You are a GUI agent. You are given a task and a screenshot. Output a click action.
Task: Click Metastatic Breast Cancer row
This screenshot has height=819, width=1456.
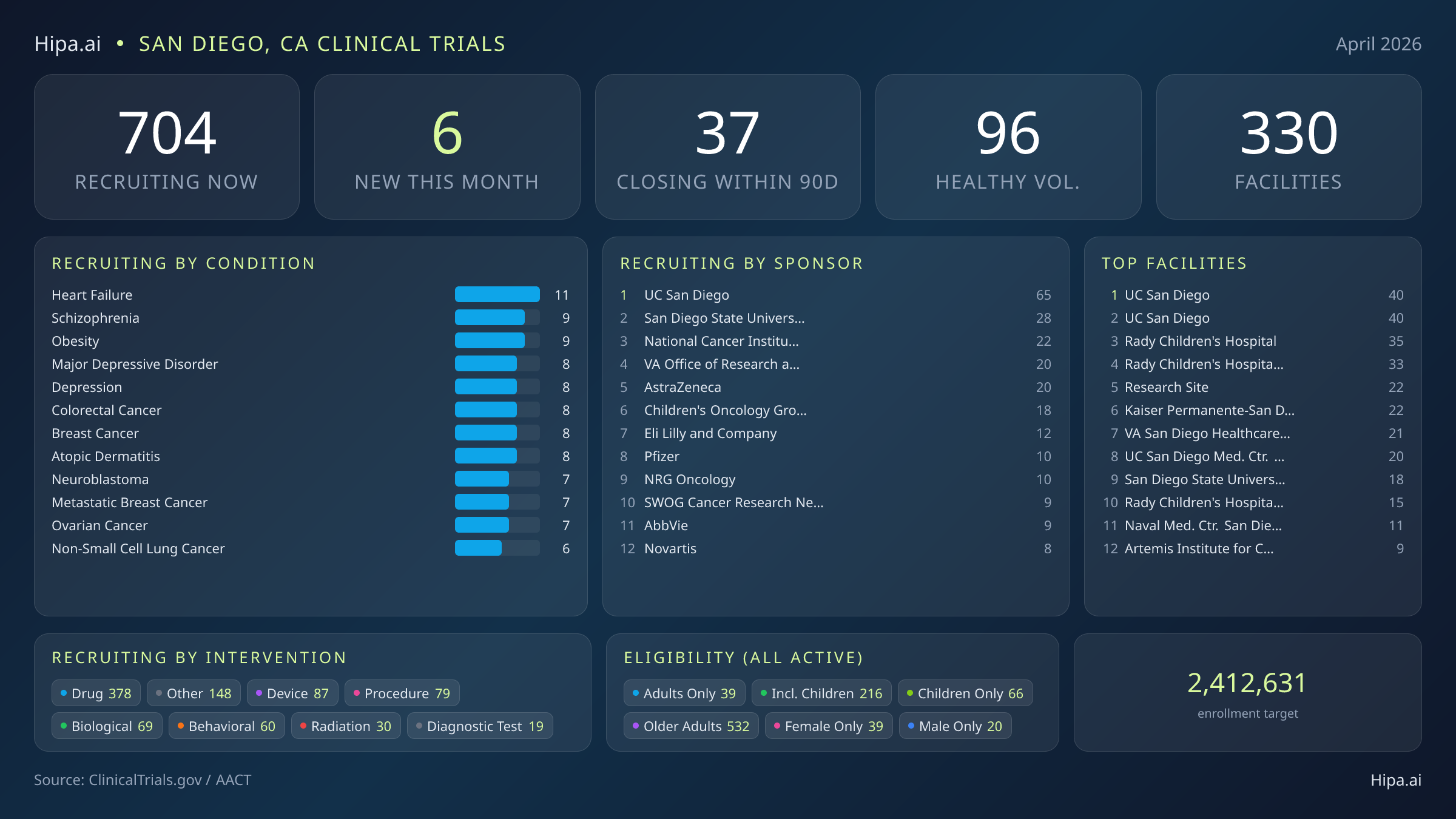click(311, 502)
